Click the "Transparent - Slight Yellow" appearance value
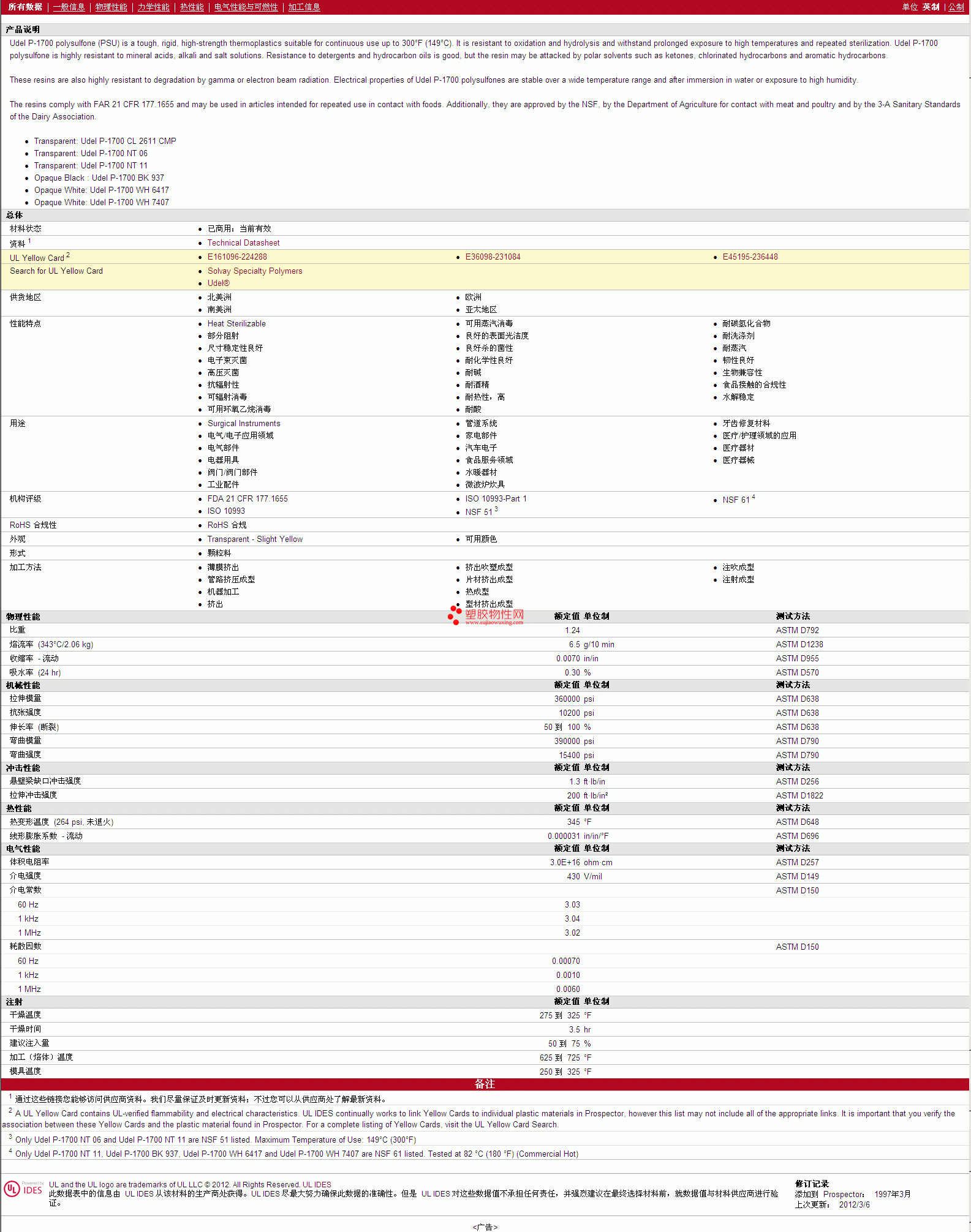Image resolution: width=971 pixels, height=1232 pixels. point(255,539)
